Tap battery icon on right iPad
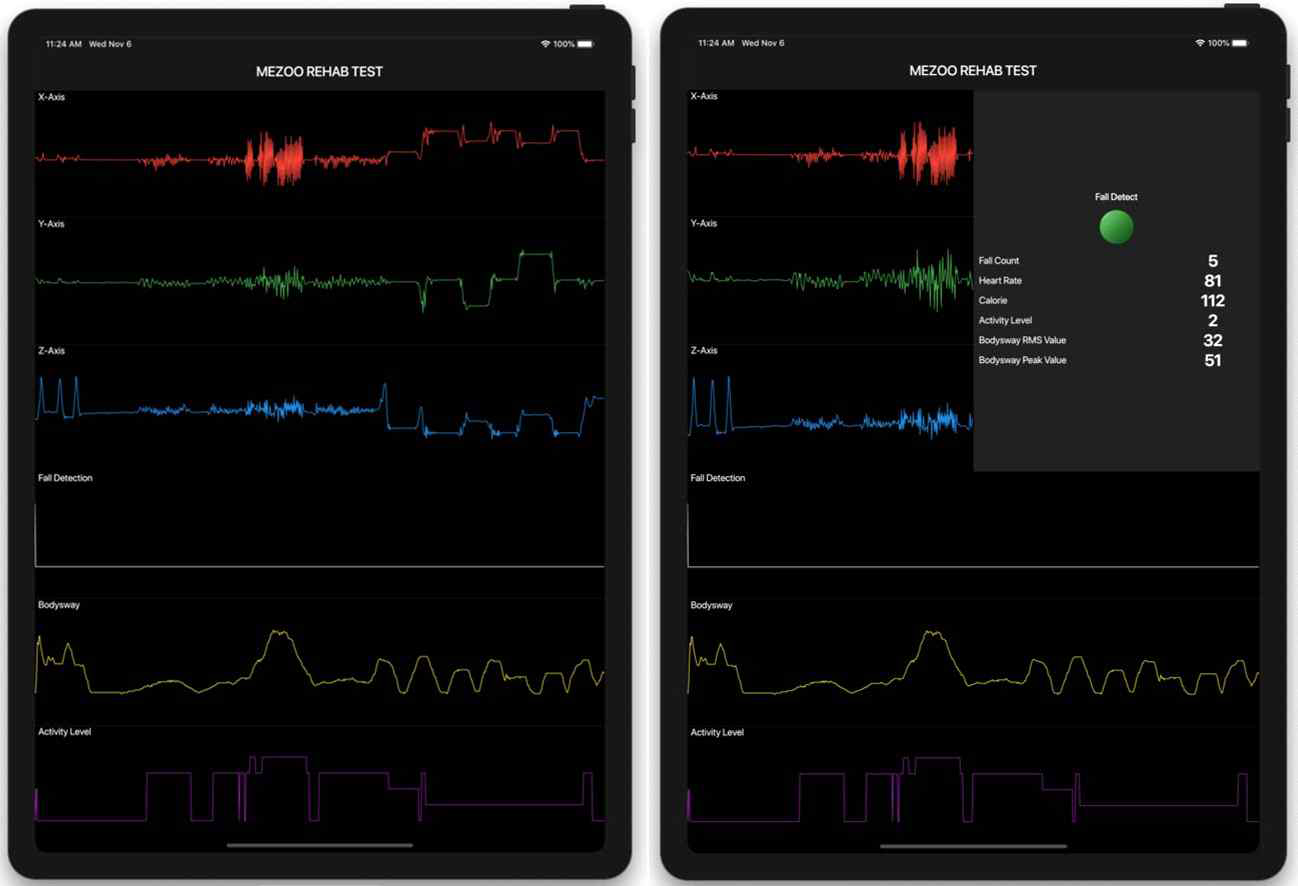 pyautogui.click(x=1239, y=43)
